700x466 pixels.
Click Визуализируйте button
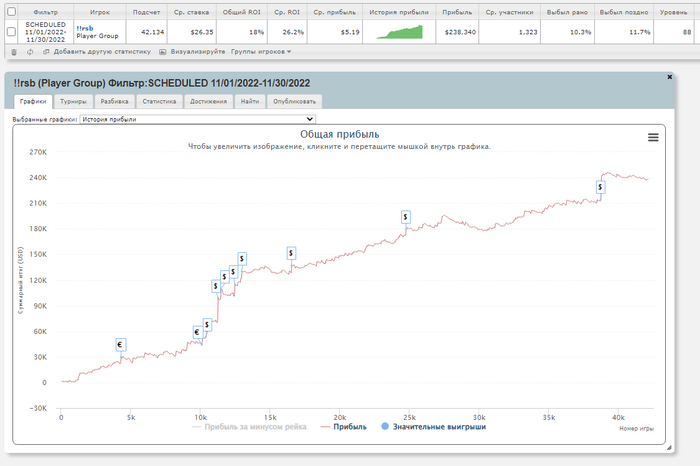[x=198, y=52]
